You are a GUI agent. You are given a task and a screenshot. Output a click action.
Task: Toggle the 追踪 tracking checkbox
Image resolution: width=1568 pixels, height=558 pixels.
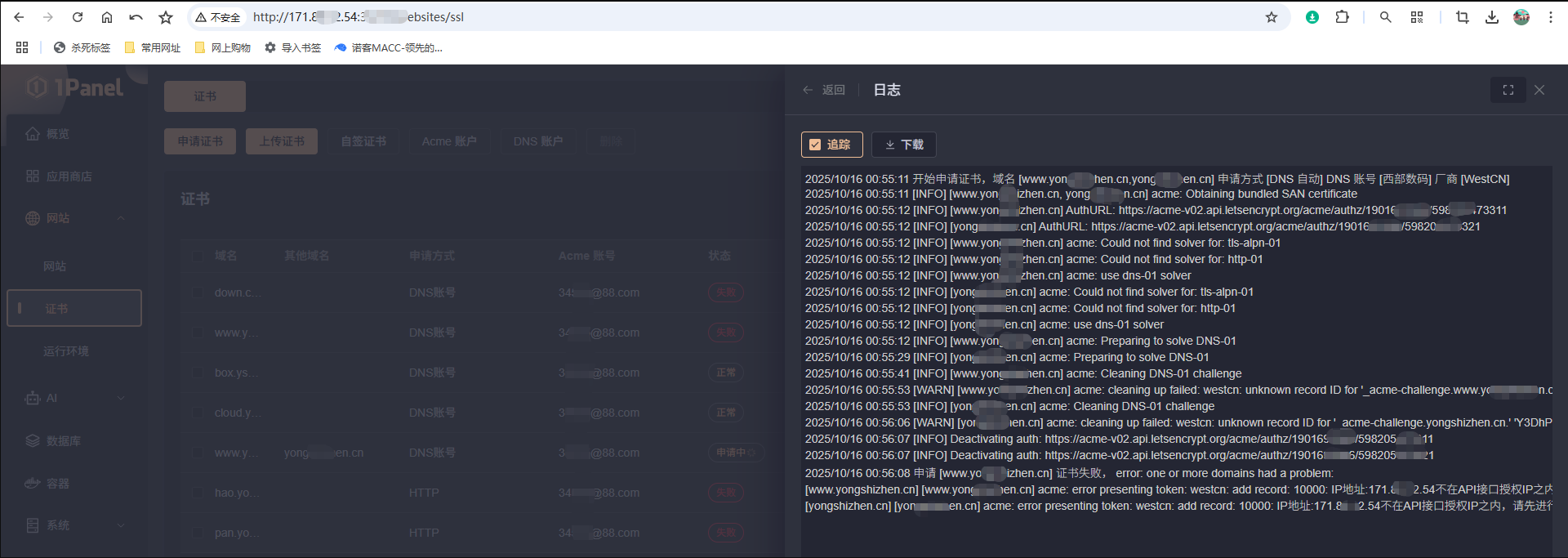[x=815, y=145]
